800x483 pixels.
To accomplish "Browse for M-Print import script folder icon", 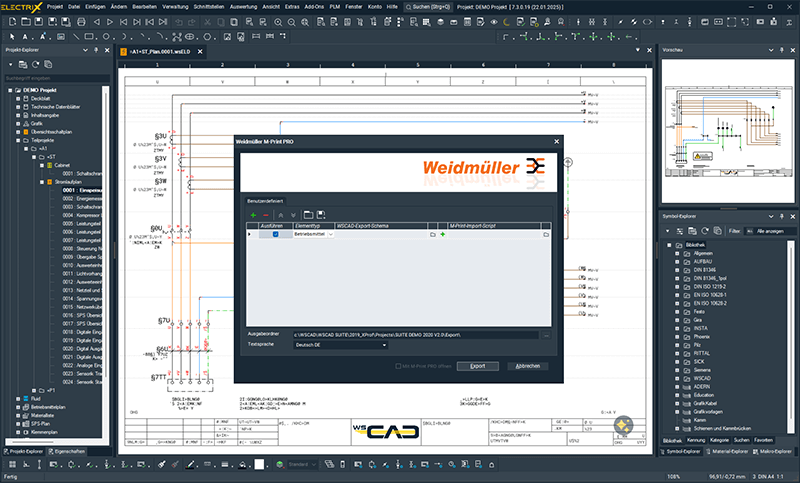I will point(546,235).
